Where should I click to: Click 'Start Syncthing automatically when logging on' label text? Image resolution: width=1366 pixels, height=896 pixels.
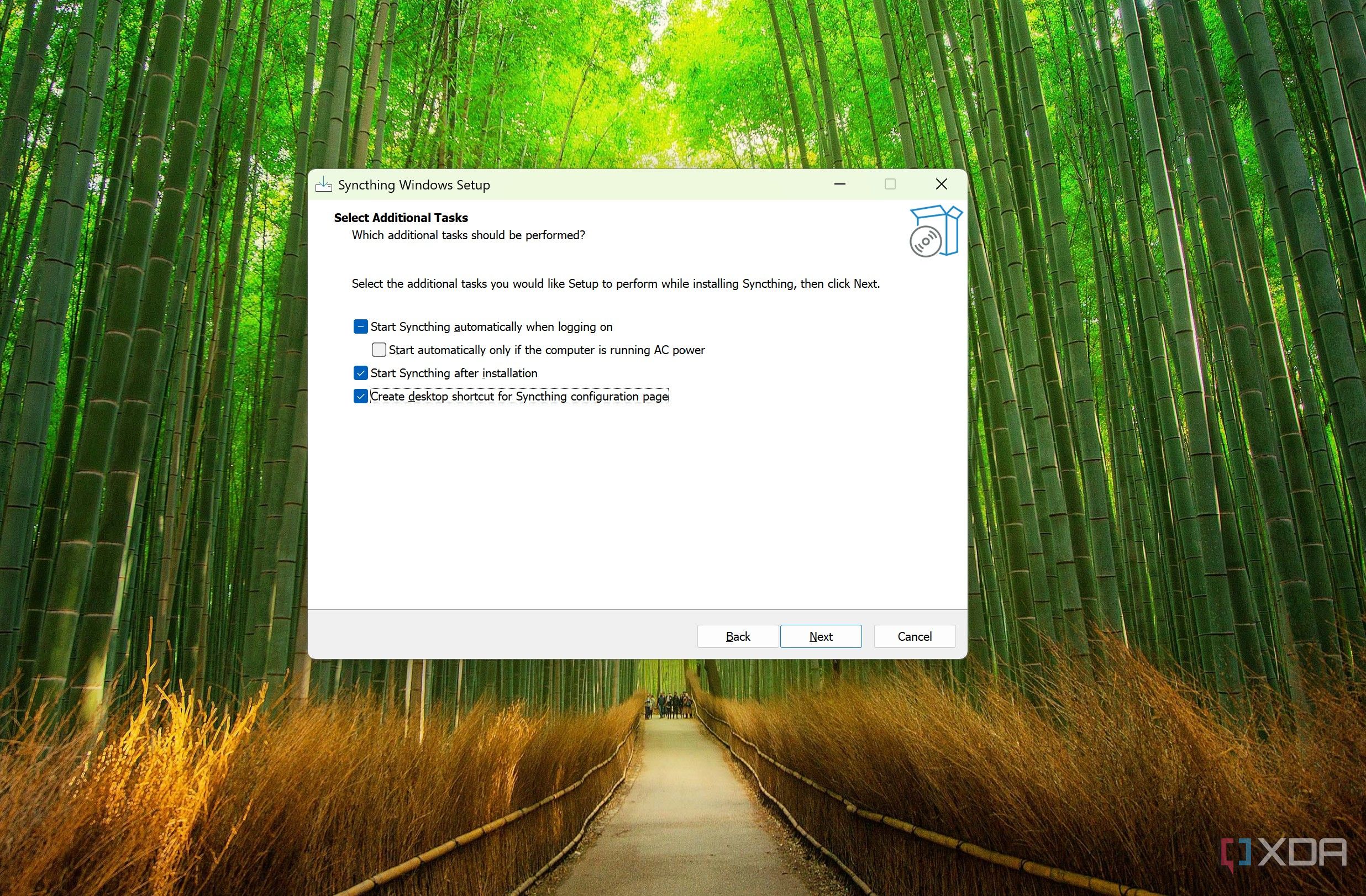click(491, 327)
